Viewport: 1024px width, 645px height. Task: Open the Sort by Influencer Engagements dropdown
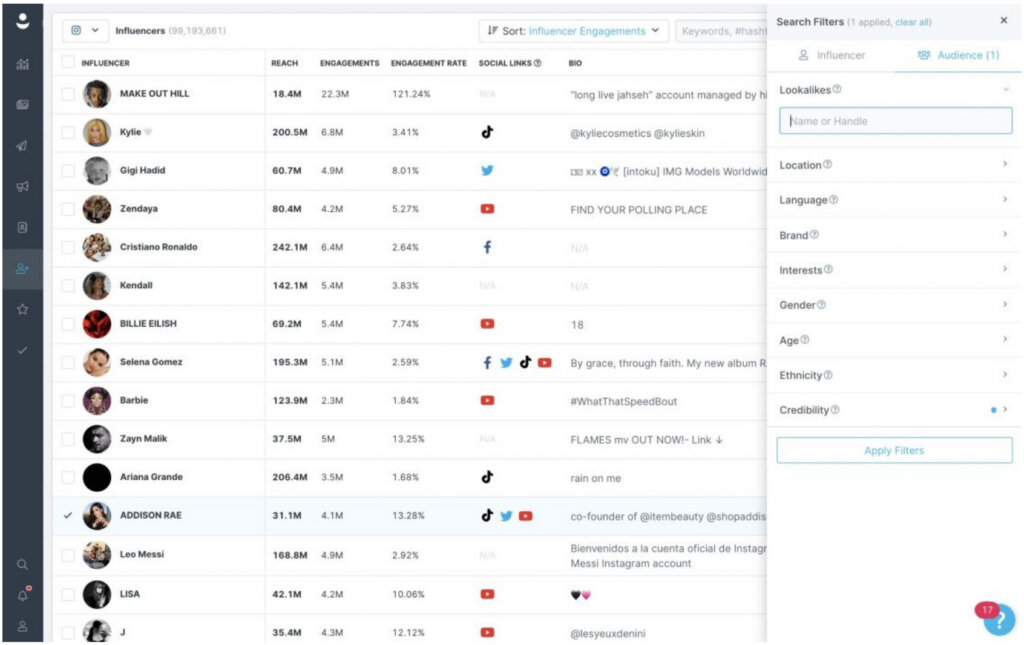[572, 30]
